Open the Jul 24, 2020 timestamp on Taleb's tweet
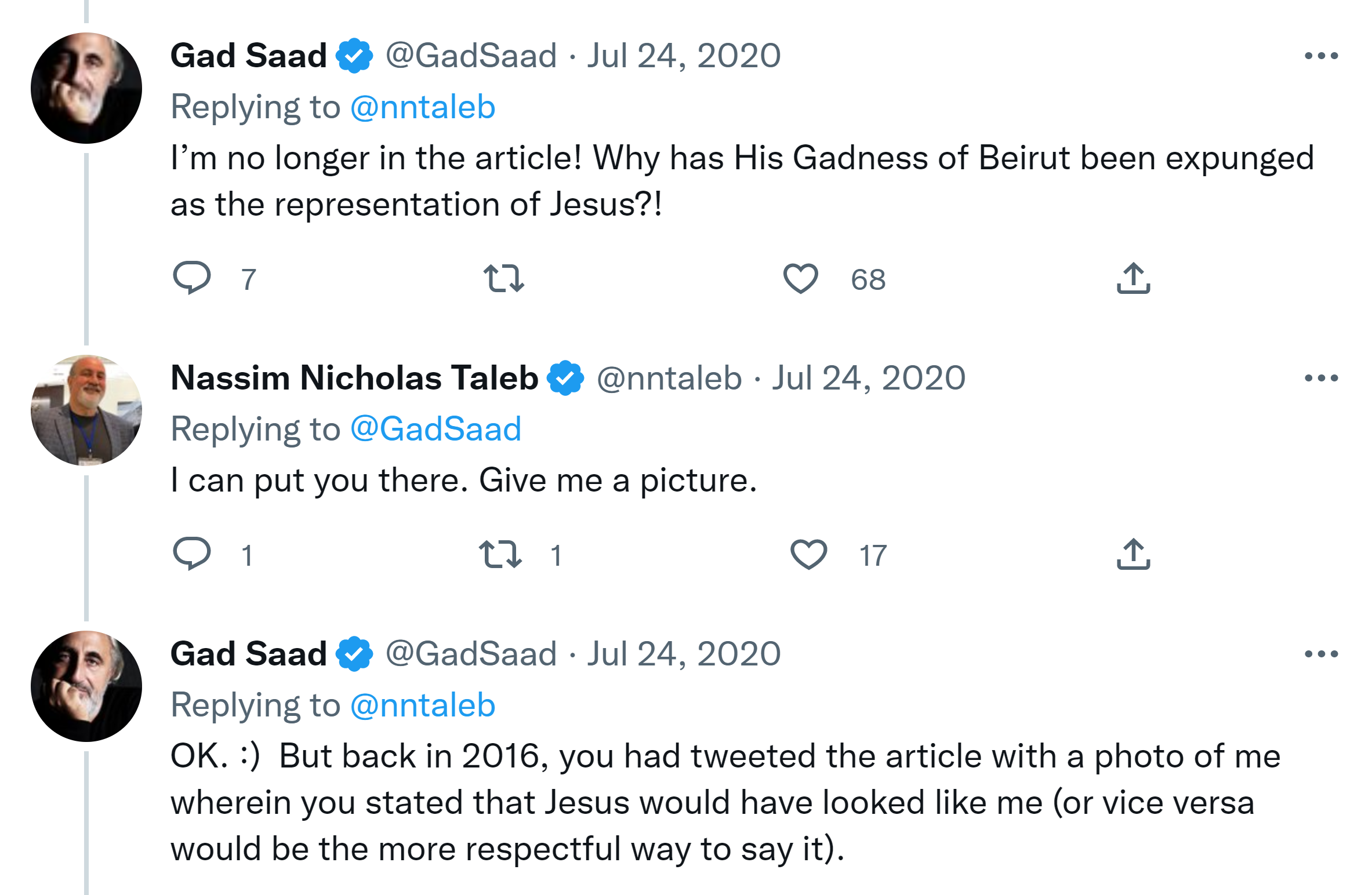 [x=868, y=378]
